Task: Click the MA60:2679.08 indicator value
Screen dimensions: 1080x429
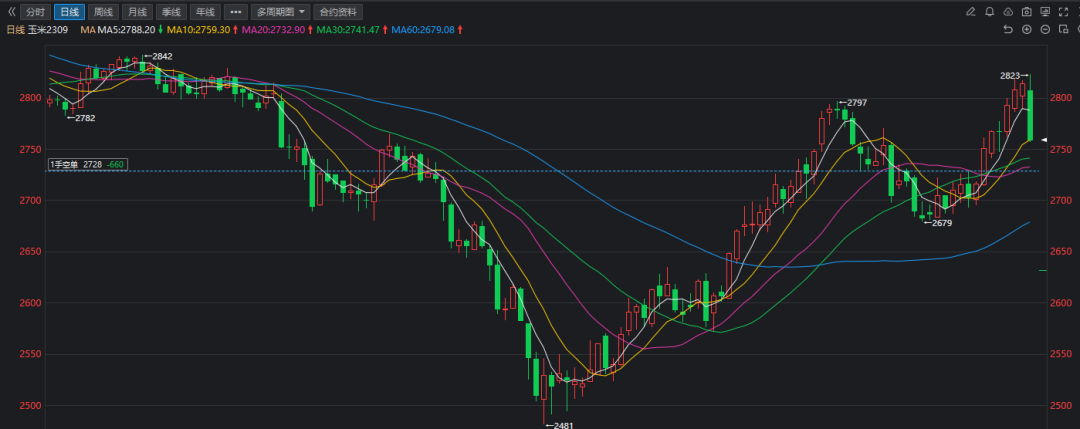Action: pyautogui.click(x=423, y=30)
